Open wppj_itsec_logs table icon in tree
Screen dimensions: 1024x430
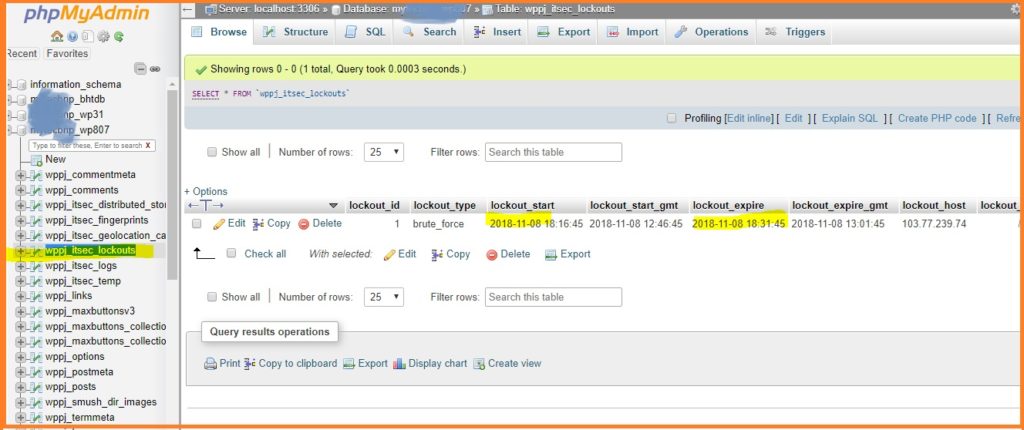click(37, 266)
